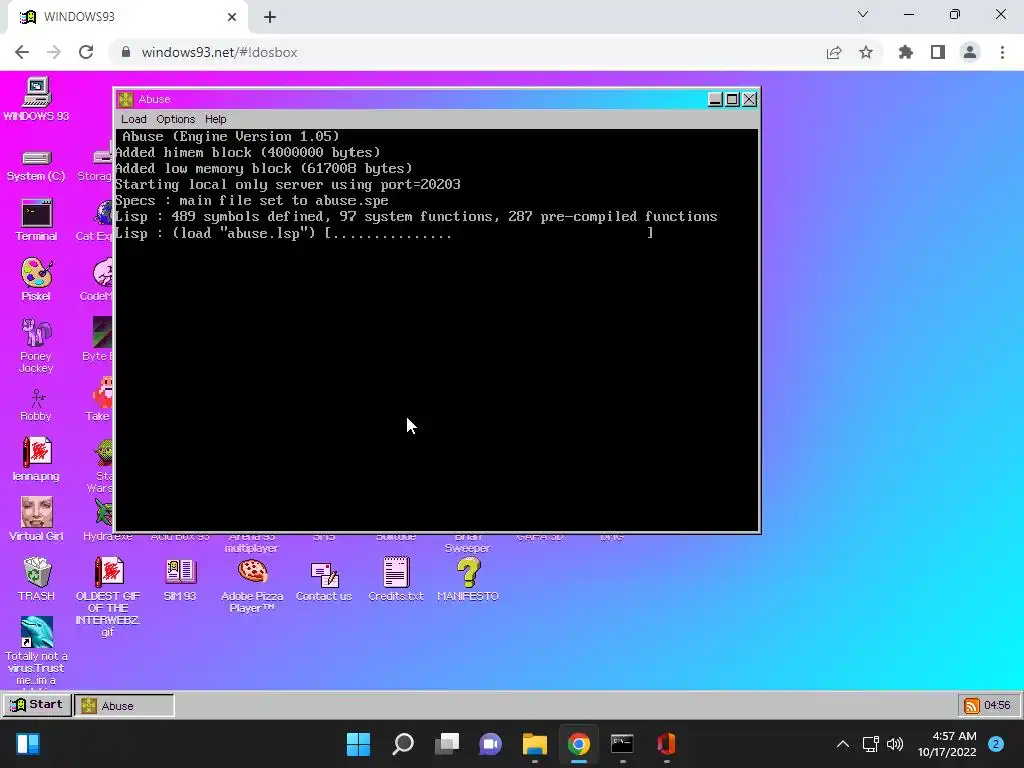Open the Chrome three-dot menu
The image size is (1024, 768).
(x=1002, y=52)
